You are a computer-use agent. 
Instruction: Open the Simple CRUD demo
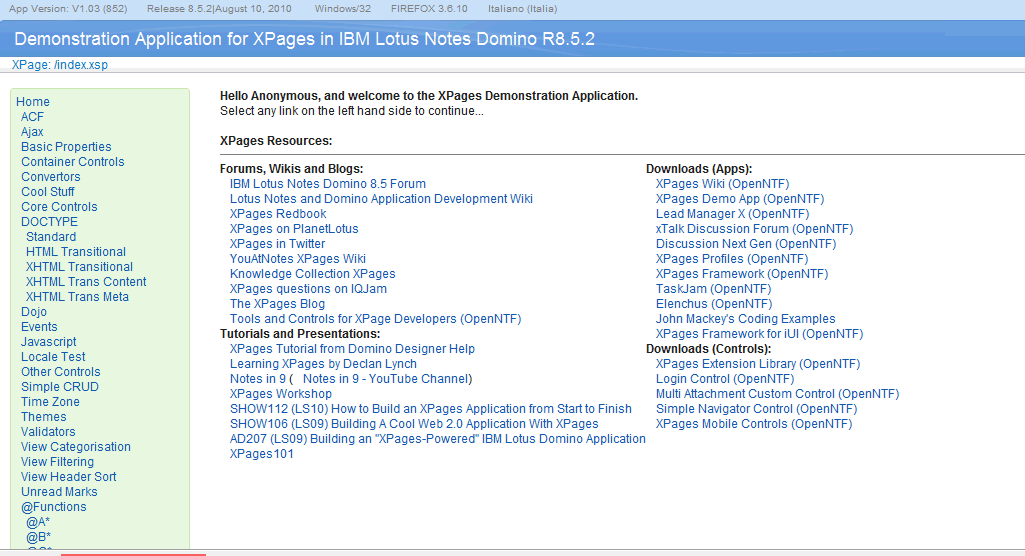[x=59, y=387]
